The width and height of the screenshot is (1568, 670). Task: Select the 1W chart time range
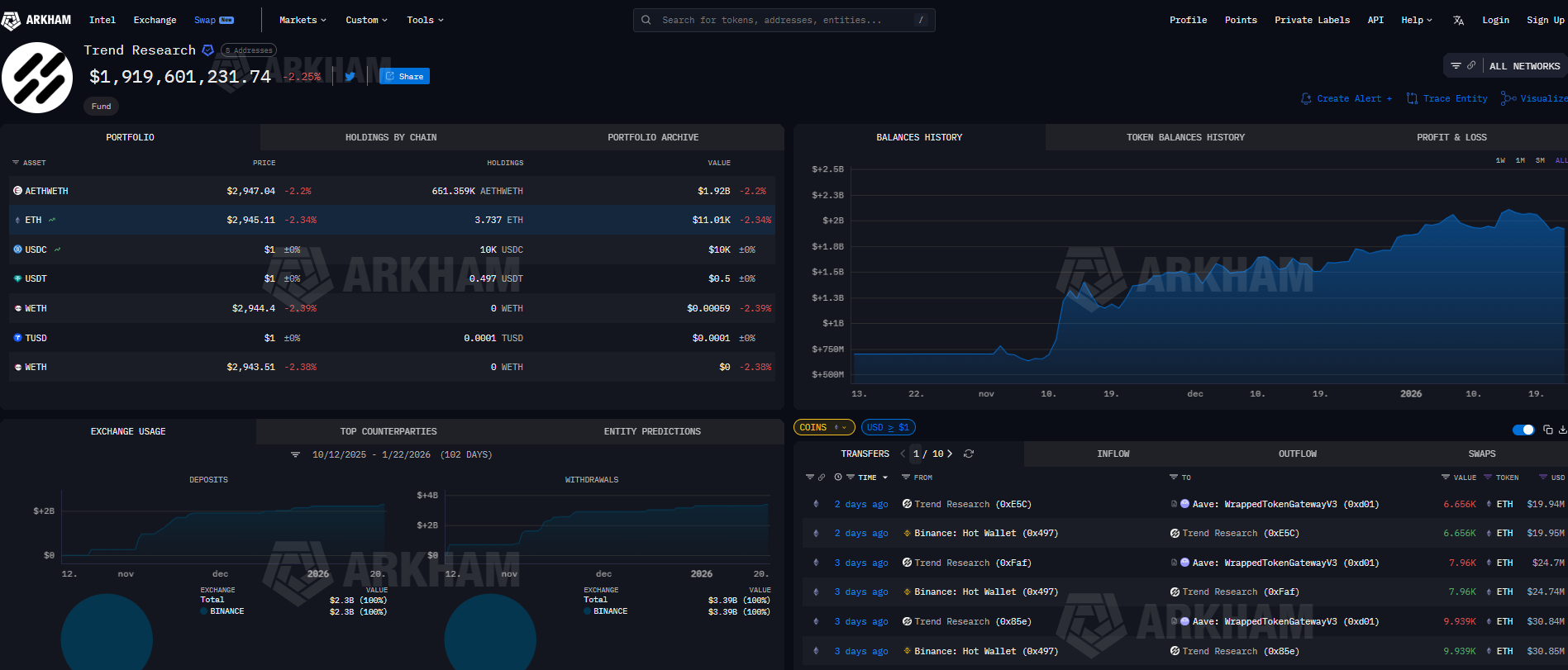(1500, 160)
